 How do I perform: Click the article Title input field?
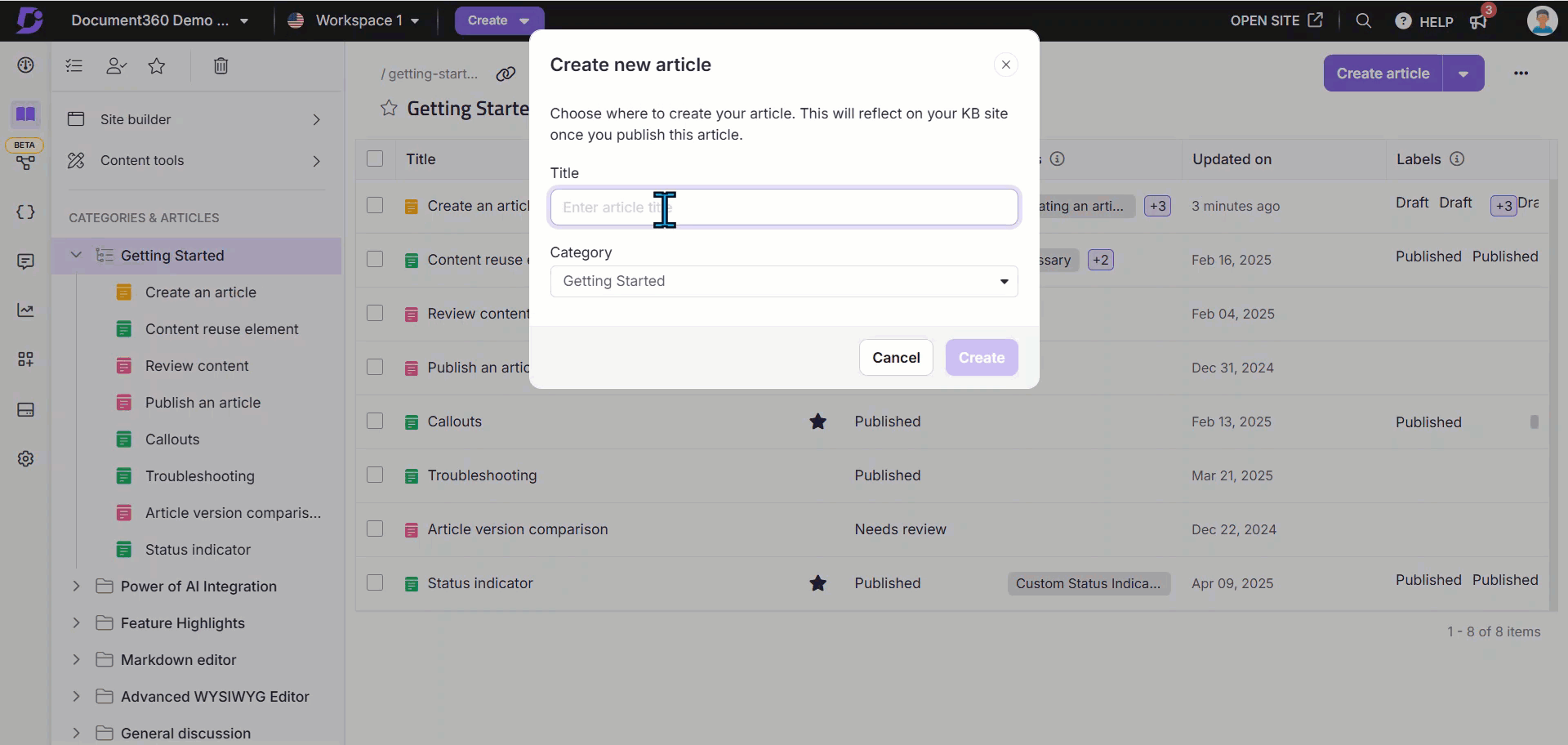(x=784, y=207)
